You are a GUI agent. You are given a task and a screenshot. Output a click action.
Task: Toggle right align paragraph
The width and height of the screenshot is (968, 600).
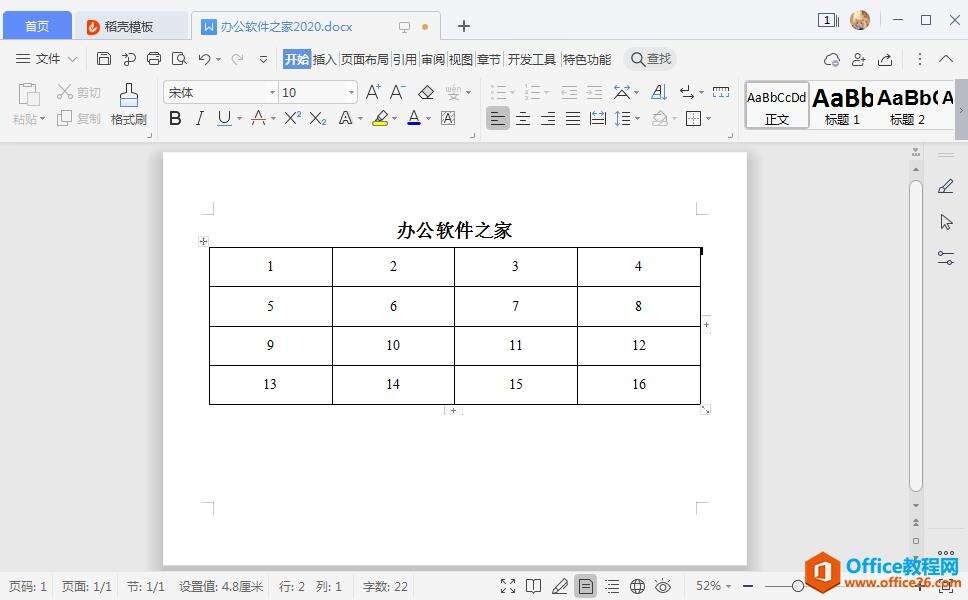548,118
